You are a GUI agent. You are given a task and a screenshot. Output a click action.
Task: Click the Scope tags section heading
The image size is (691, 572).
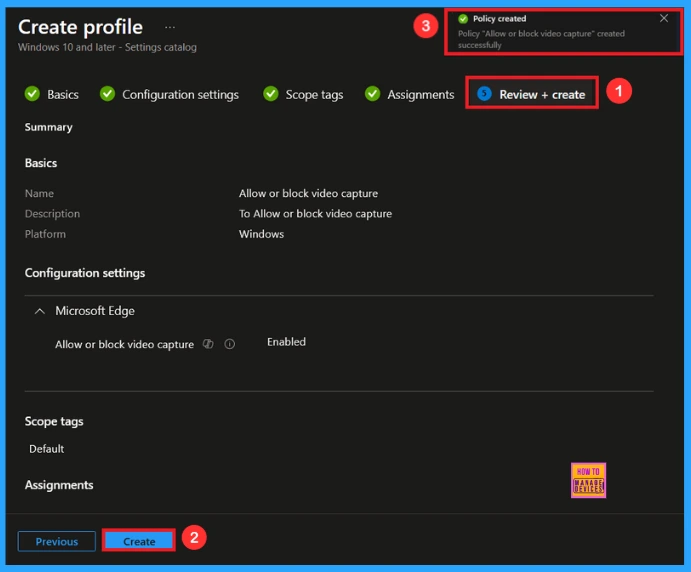54,422
